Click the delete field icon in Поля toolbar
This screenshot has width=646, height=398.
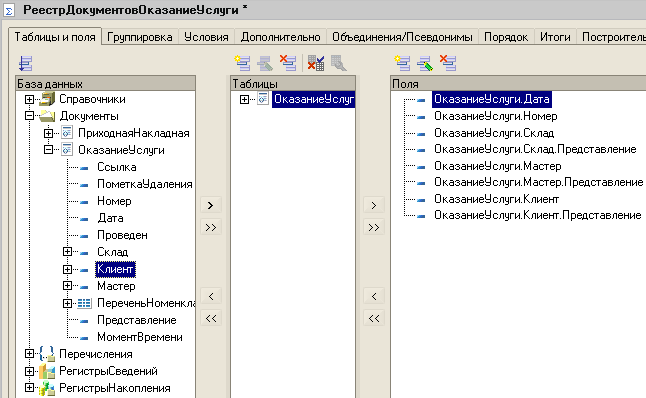pyautogui.click(x=448, y=63)
